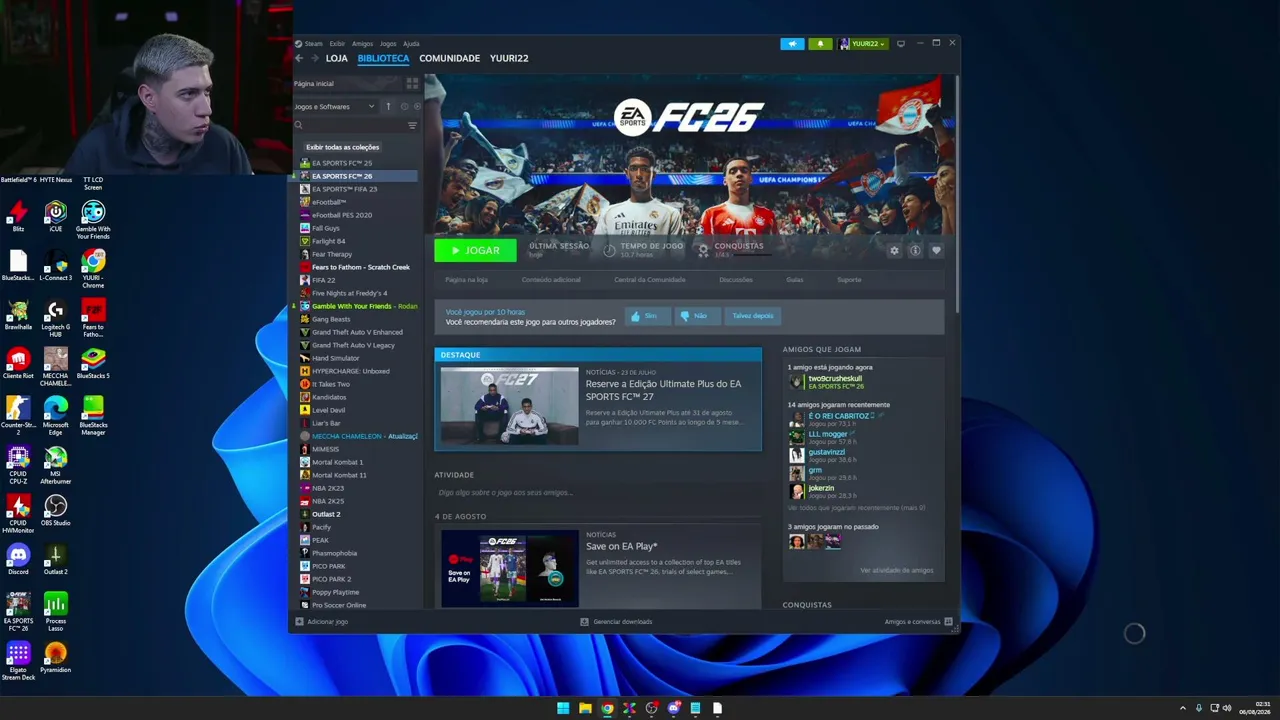Open YUURI22 account dropdown

click(863, 44)
